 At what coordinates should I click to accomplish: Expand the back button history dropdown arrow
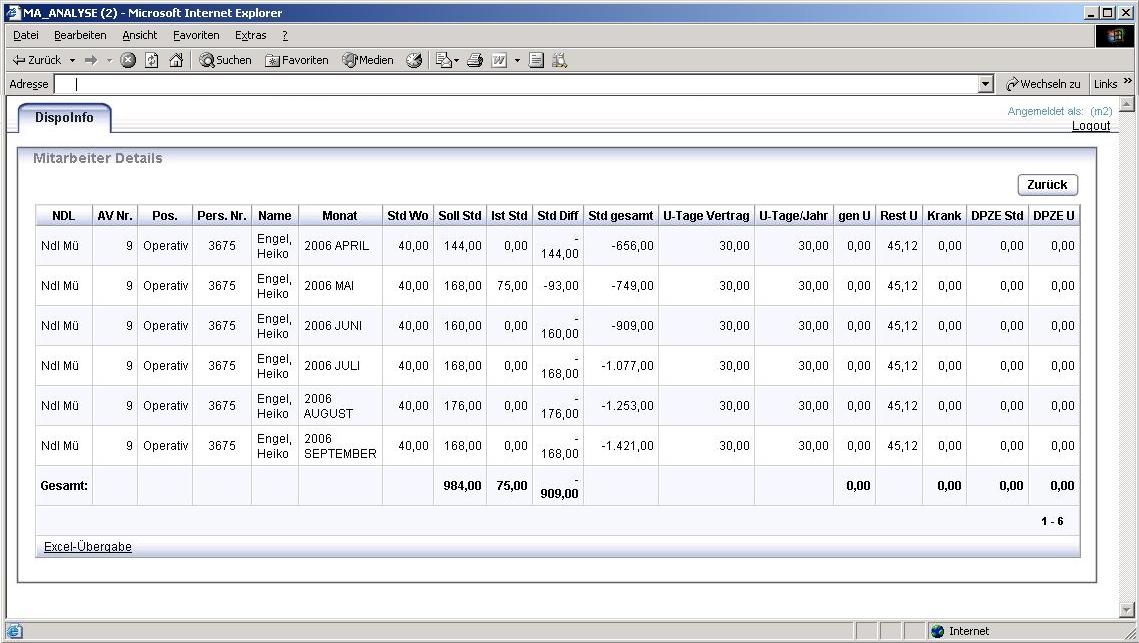tap(73, 60)
